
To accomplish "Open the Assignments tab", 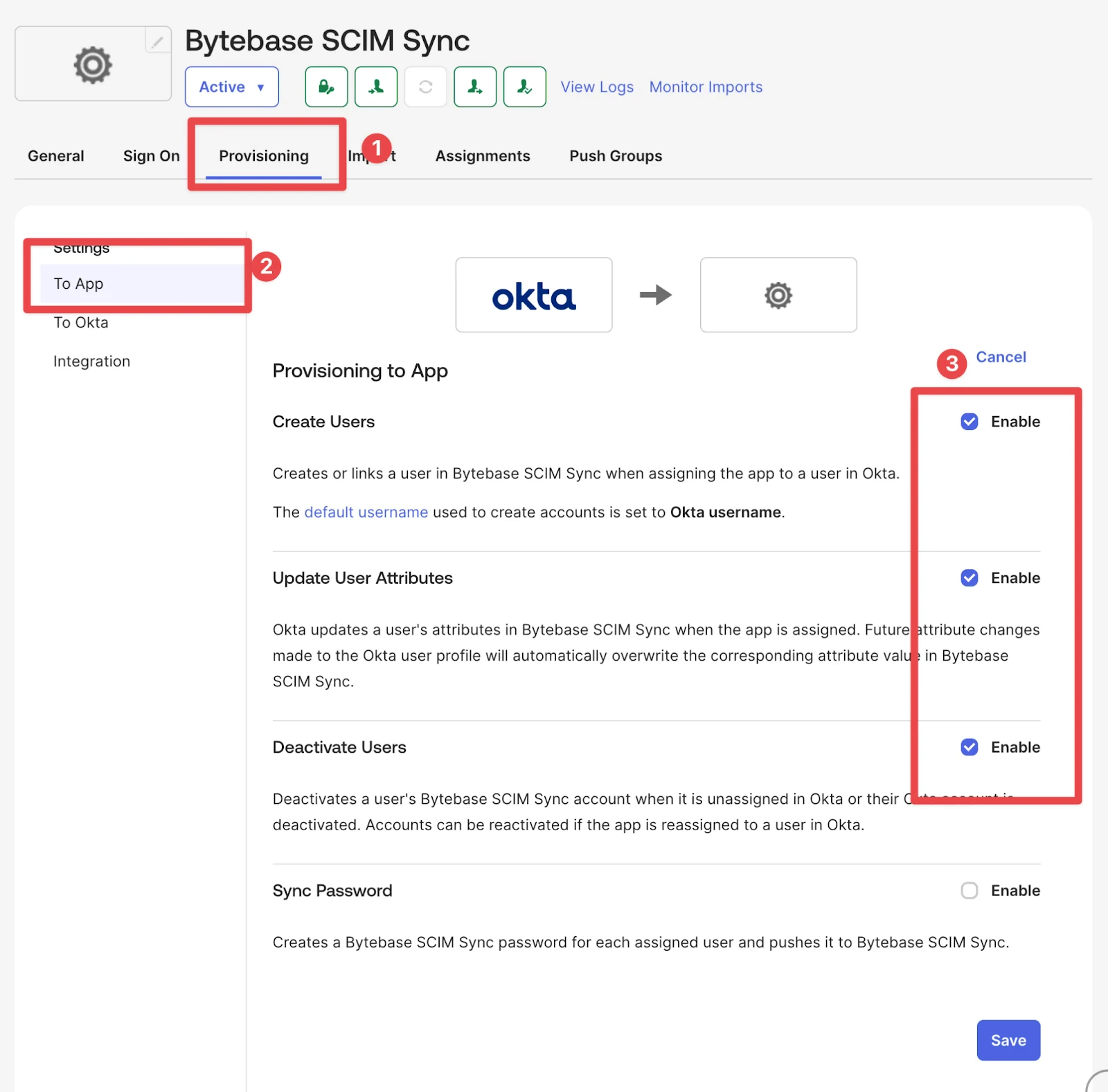I will click(483, 156).
